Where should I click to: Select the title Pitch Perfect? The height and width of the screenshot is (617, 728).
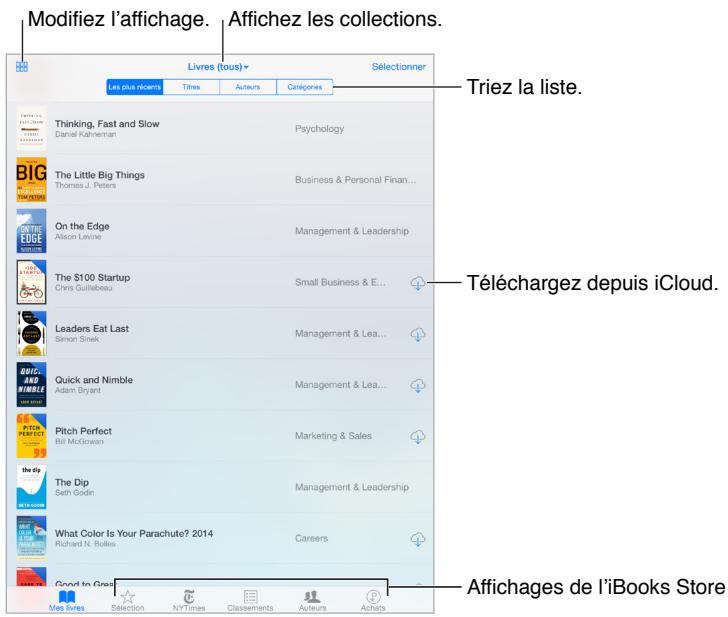[83, 431]
